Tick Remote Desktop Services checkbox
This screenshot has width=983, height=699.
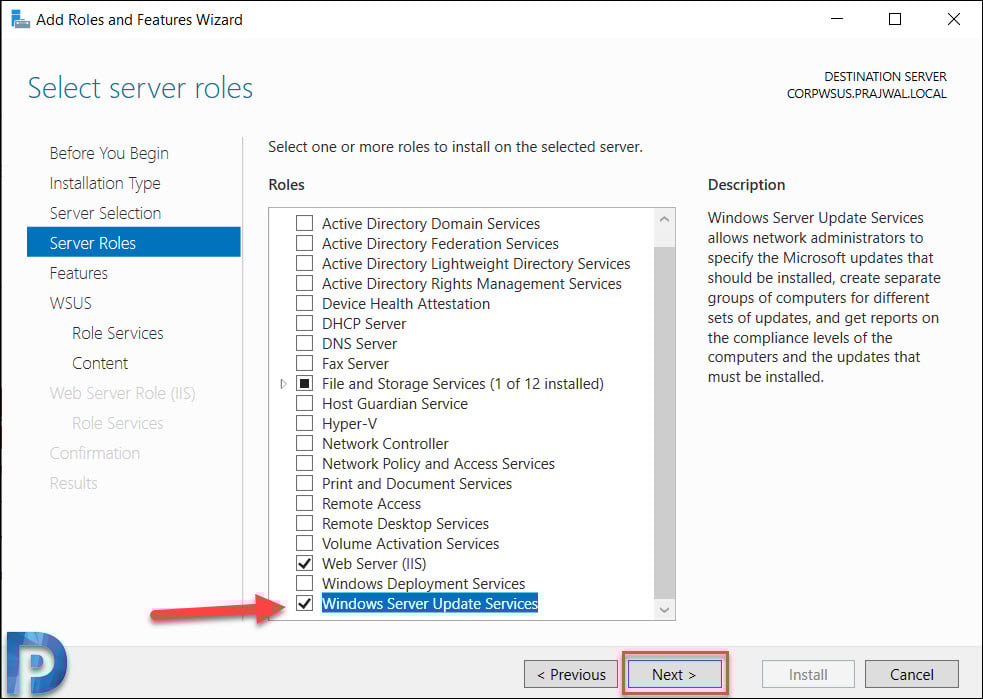tap(305, 523)
